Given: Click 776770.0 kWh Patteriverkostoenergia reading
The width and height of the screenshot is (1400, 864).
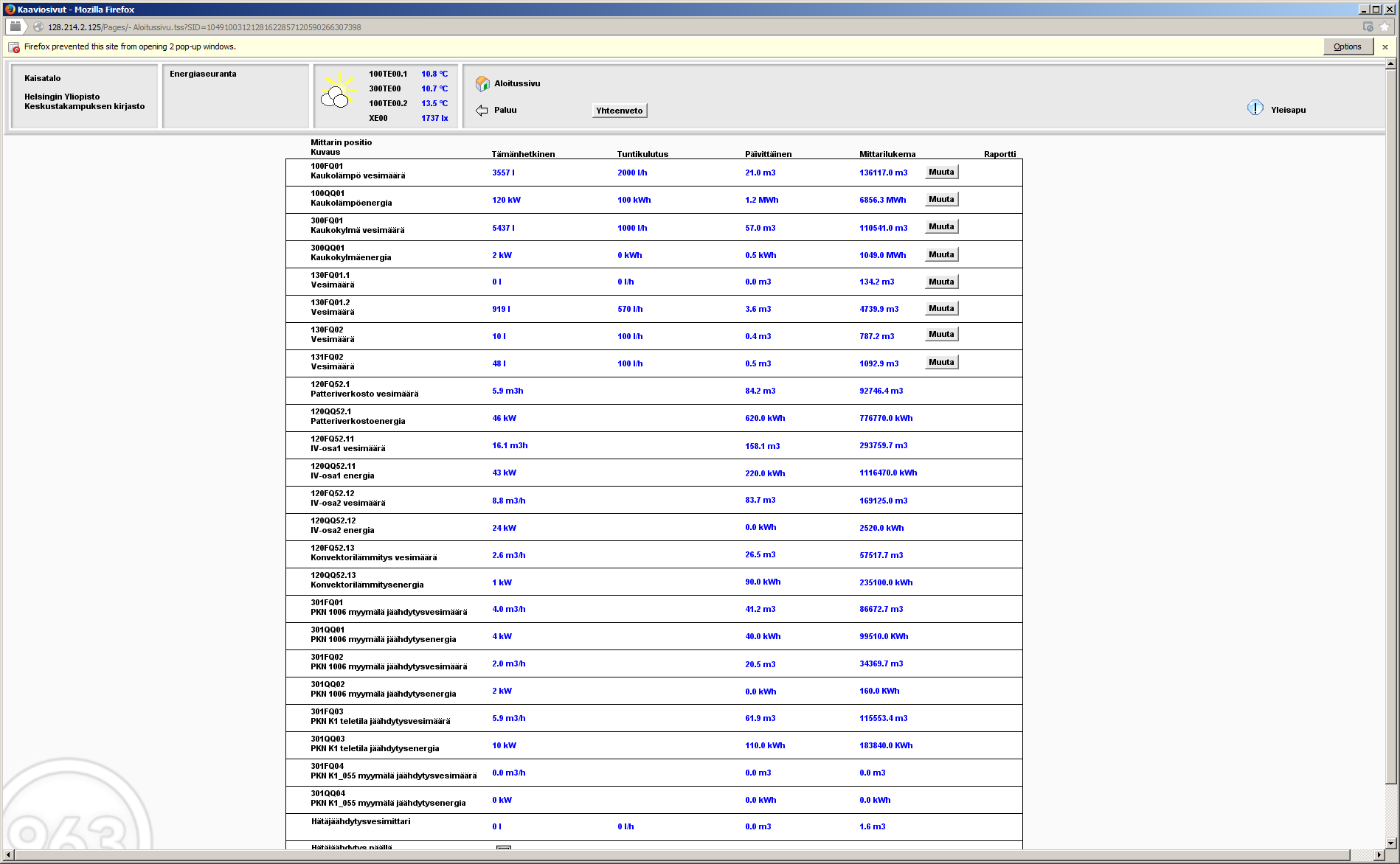Looking at the screenshot, I should (886, 418).
